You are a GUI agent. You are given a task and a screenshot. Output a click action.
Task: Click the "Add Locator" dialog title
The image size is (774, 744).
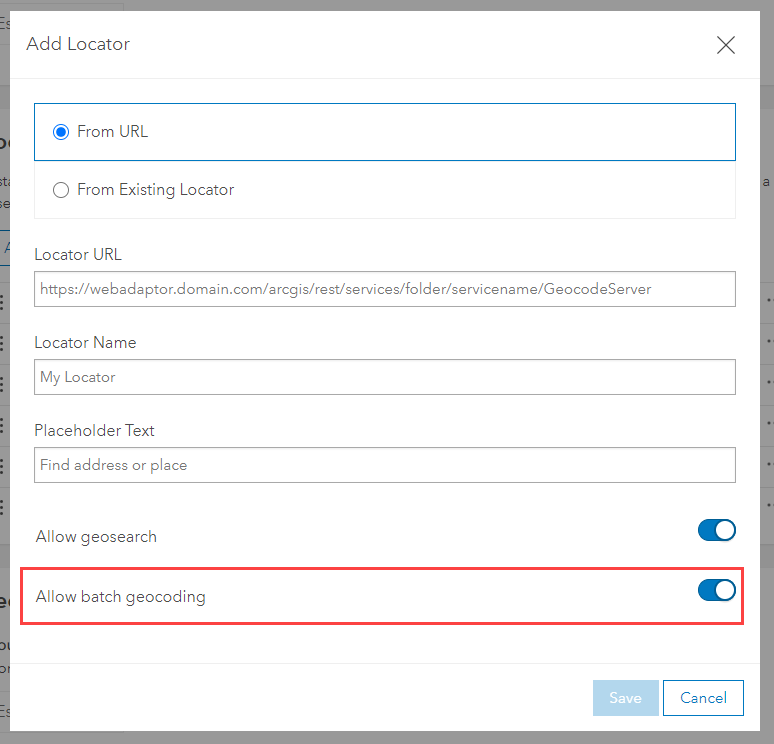[x=78, y=44]
